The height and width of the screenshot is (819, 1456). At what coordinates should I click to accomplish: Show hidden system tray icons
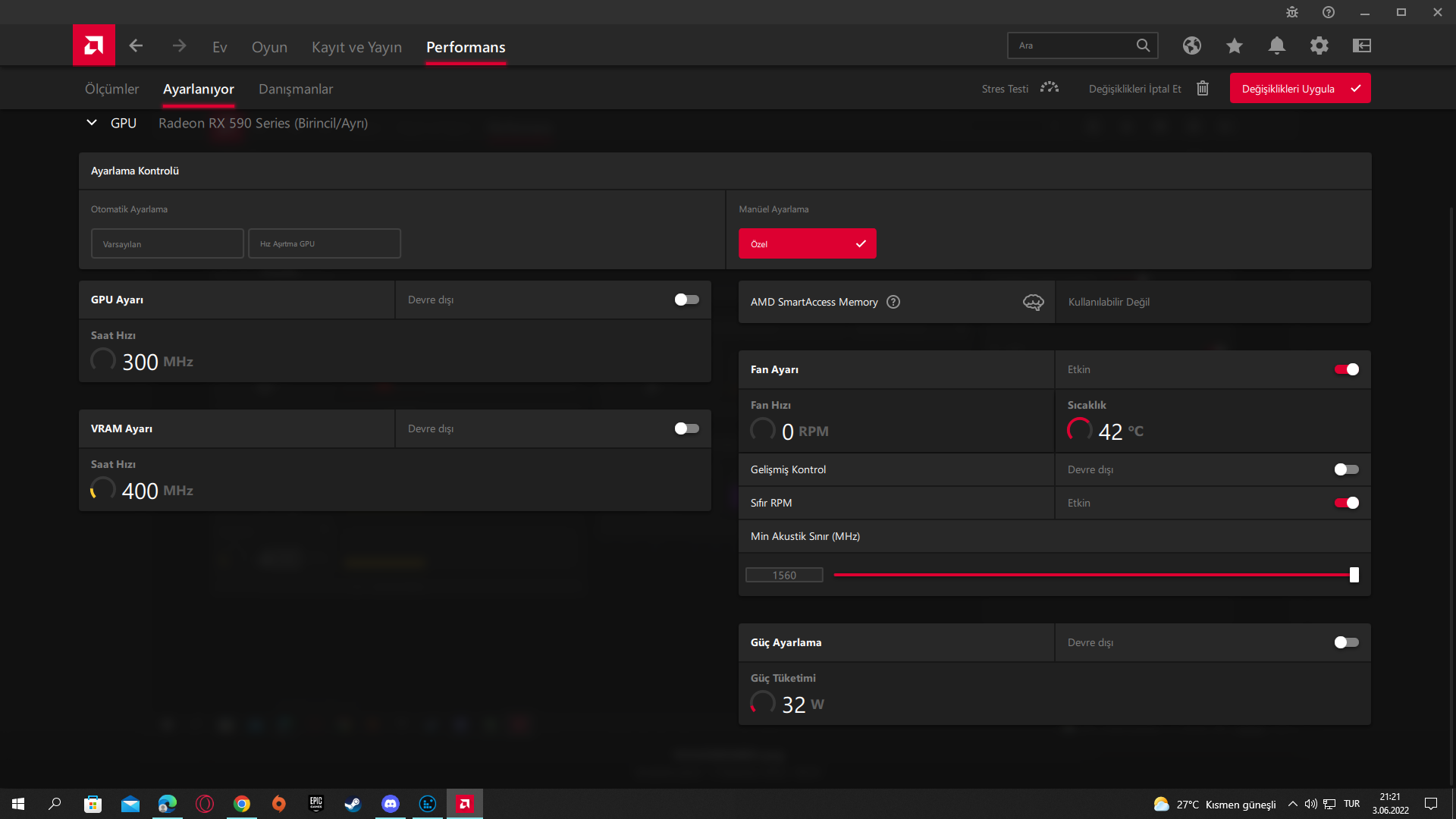(x=1292, y=804)
